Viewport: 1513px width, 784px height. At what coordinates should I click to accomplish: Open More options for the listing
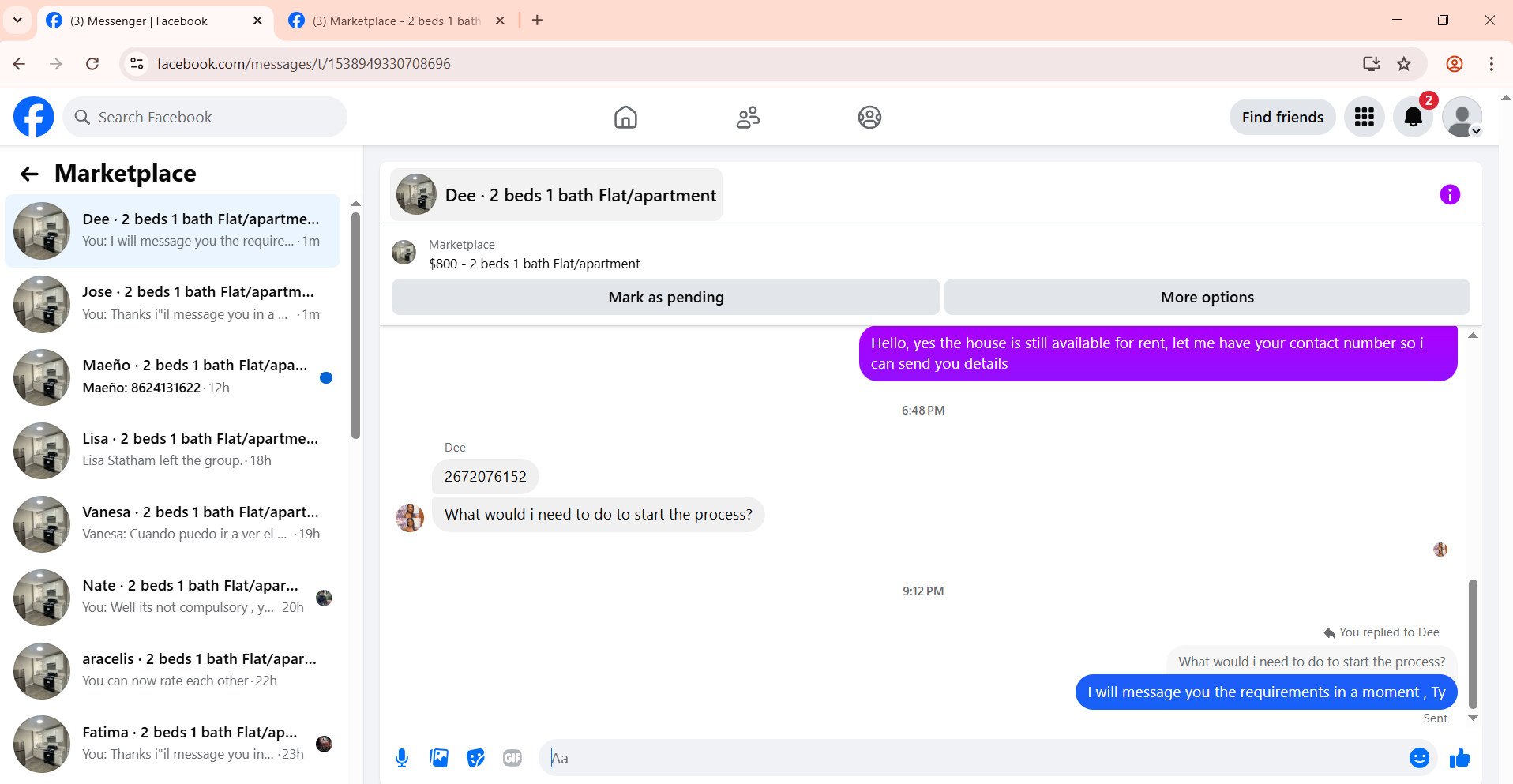coord(1207,297)
